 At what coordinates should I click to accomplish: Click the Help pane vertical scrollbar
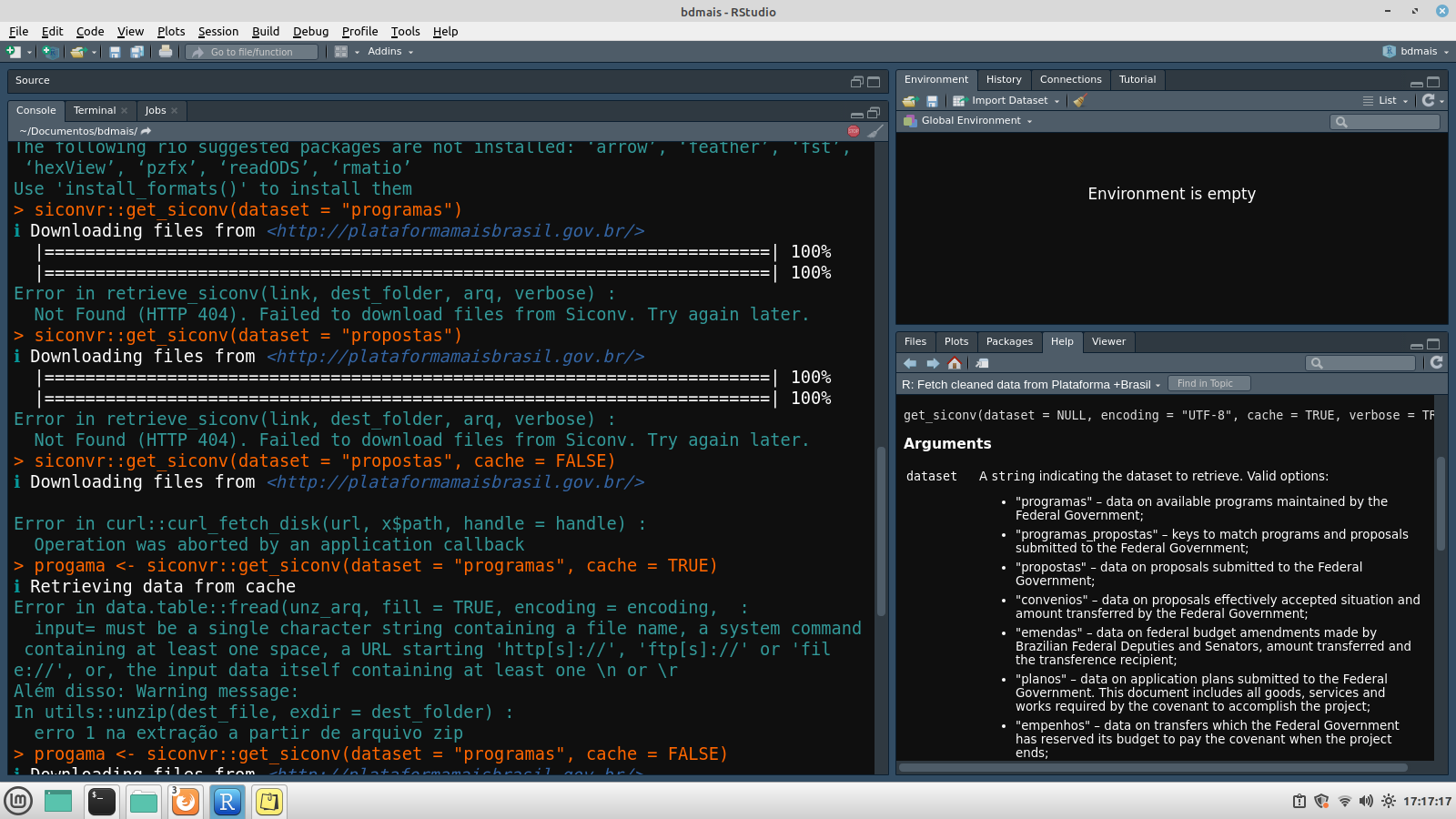[1441, 503]
